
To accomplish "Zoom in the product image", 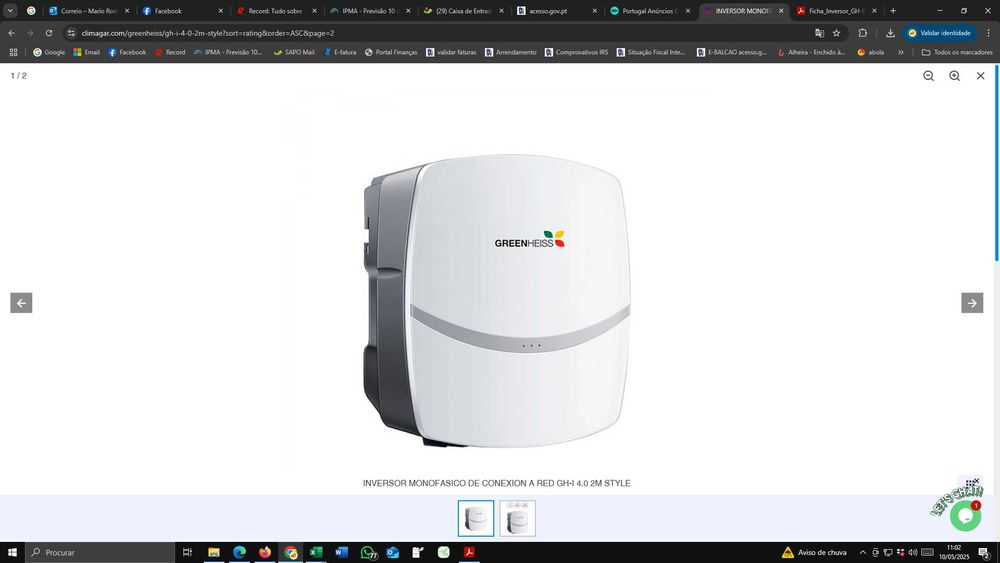I will point(955,76).
